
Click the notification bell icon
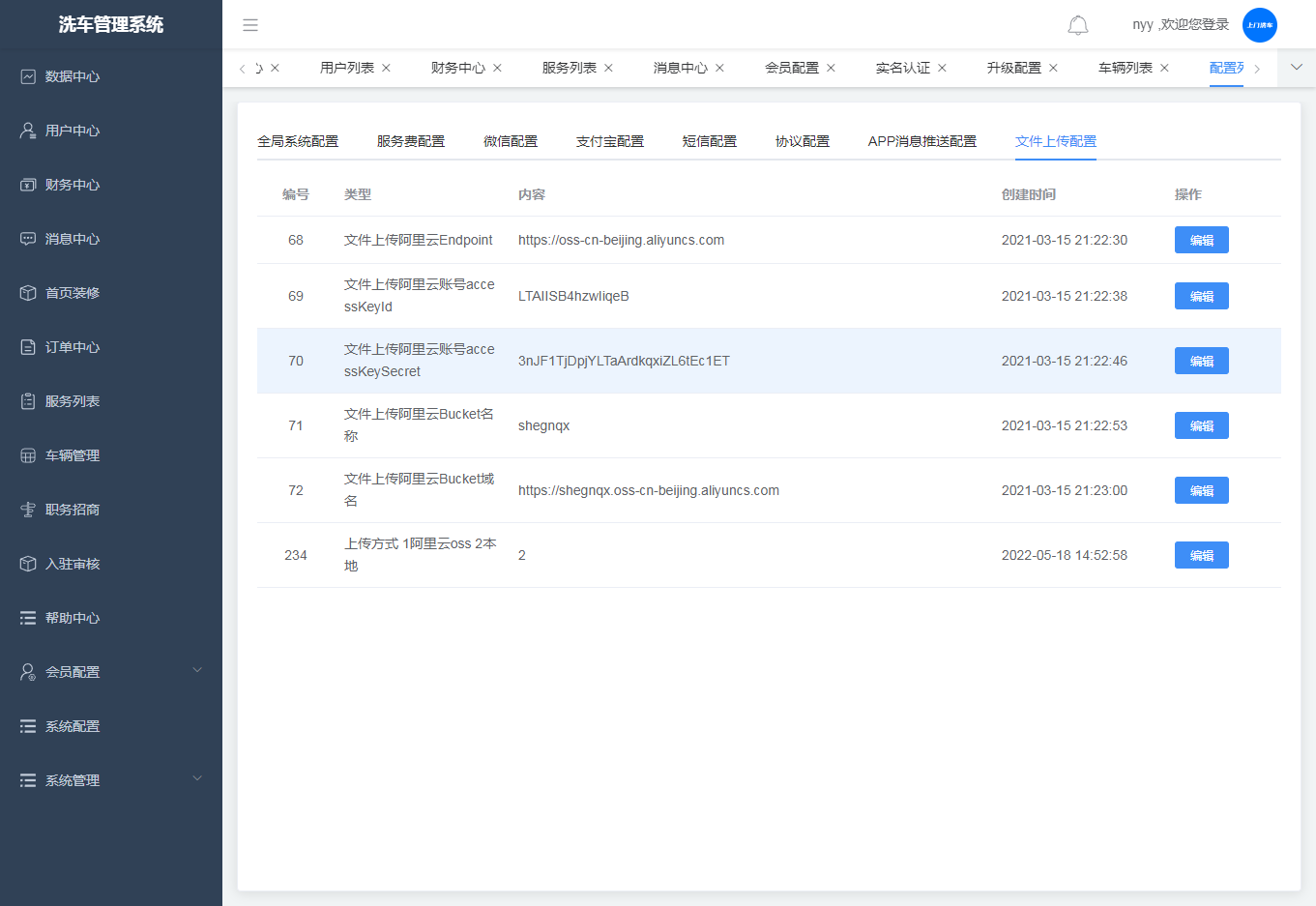(1077, 25)
